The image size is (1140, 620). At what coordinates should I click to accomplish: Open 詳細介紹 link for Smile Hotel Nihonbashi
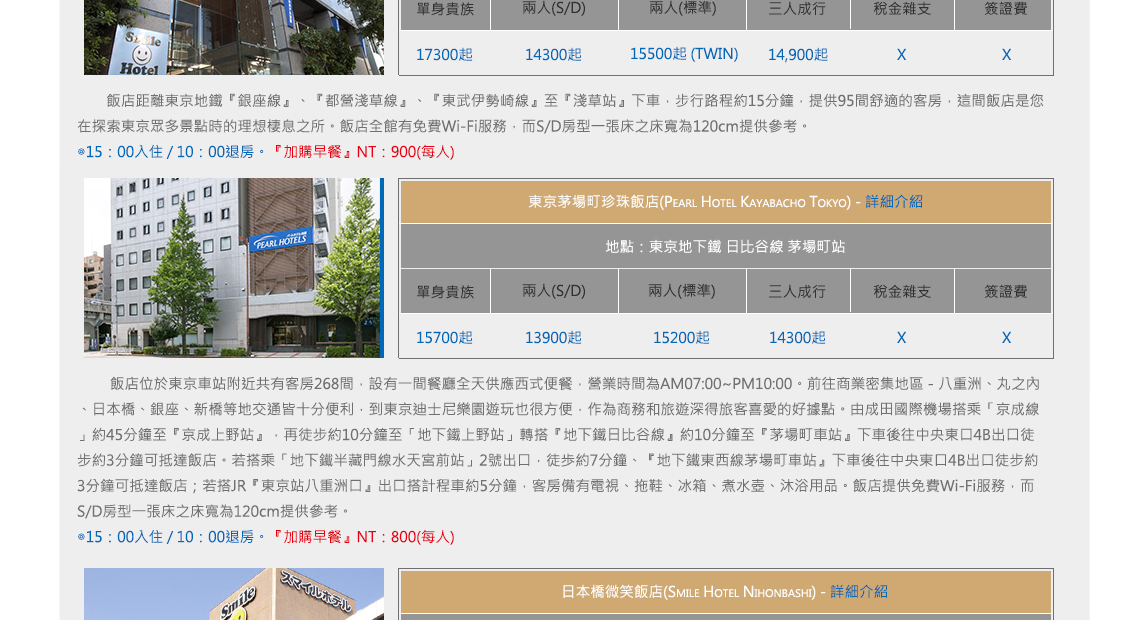tap(858, 592)
